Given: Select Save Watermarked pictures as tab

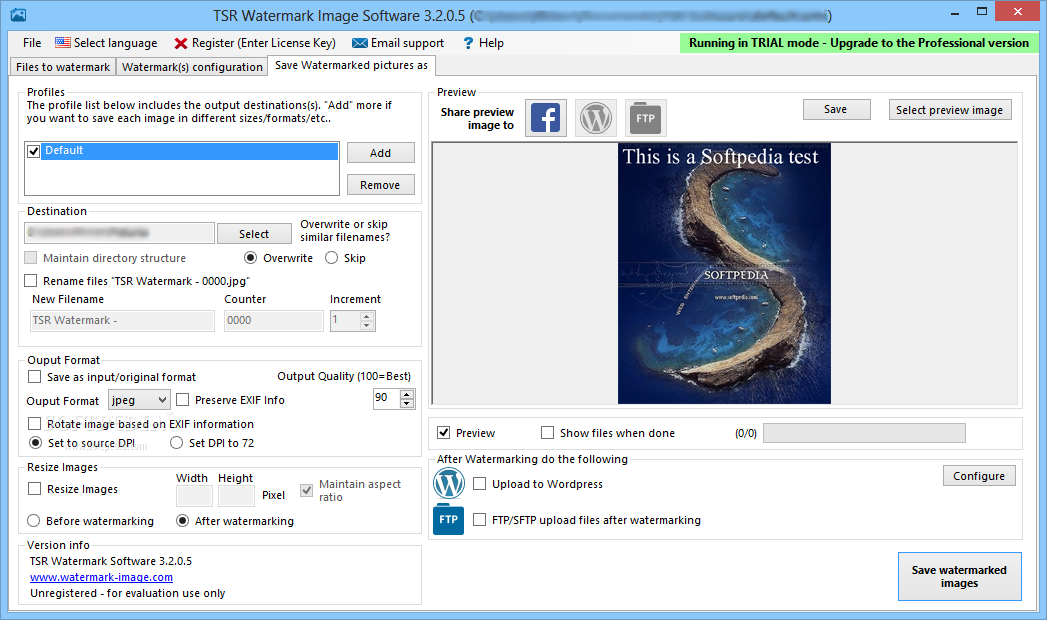Looking at the screenshot, I should pos(351,65).
